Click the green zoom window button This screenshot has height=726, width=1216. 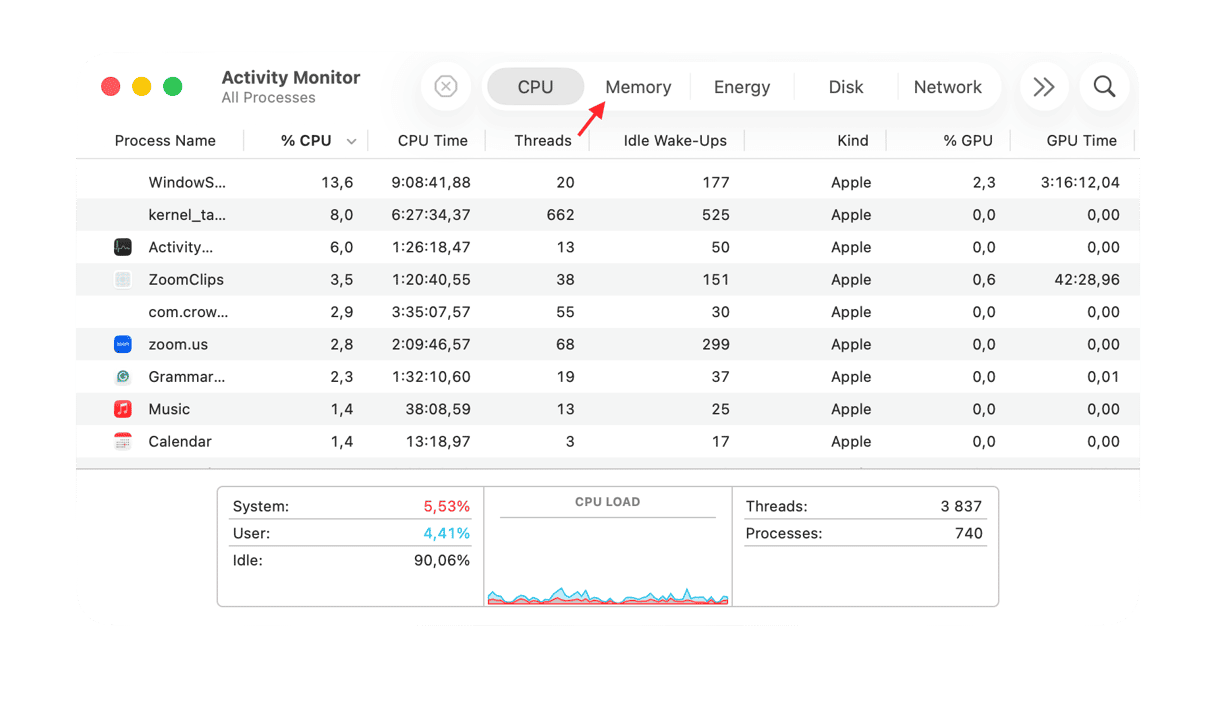[x=173, y=87]
